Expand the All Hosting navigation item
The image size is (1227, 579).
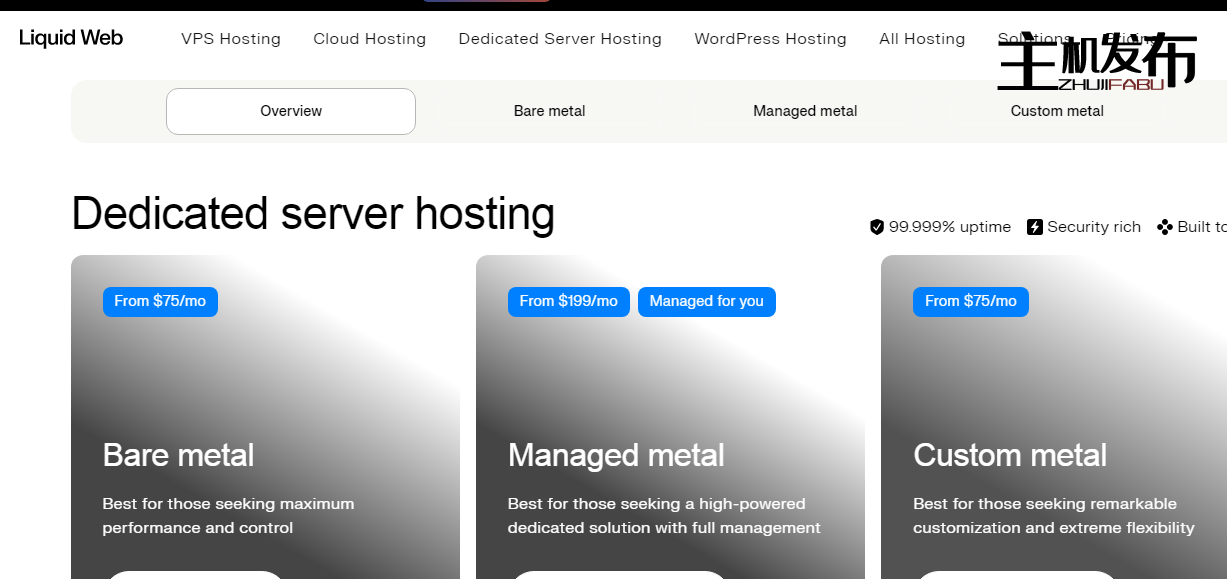[922, 39]
